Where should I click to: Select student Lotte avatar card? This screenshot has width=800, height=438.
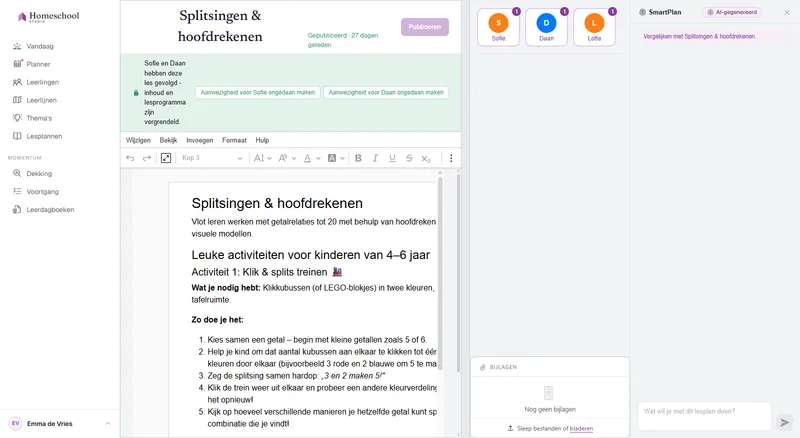[x=594, y=27]
